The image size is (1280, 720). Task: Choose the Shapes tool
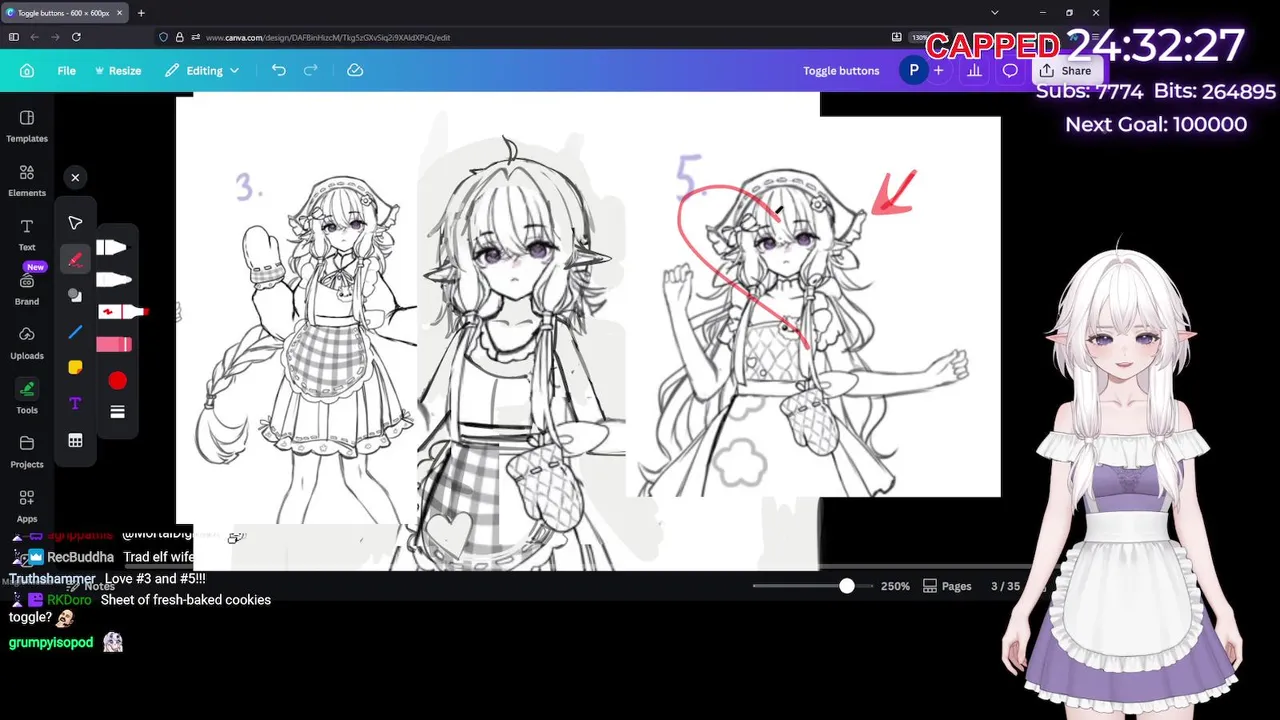pos(75,295)
